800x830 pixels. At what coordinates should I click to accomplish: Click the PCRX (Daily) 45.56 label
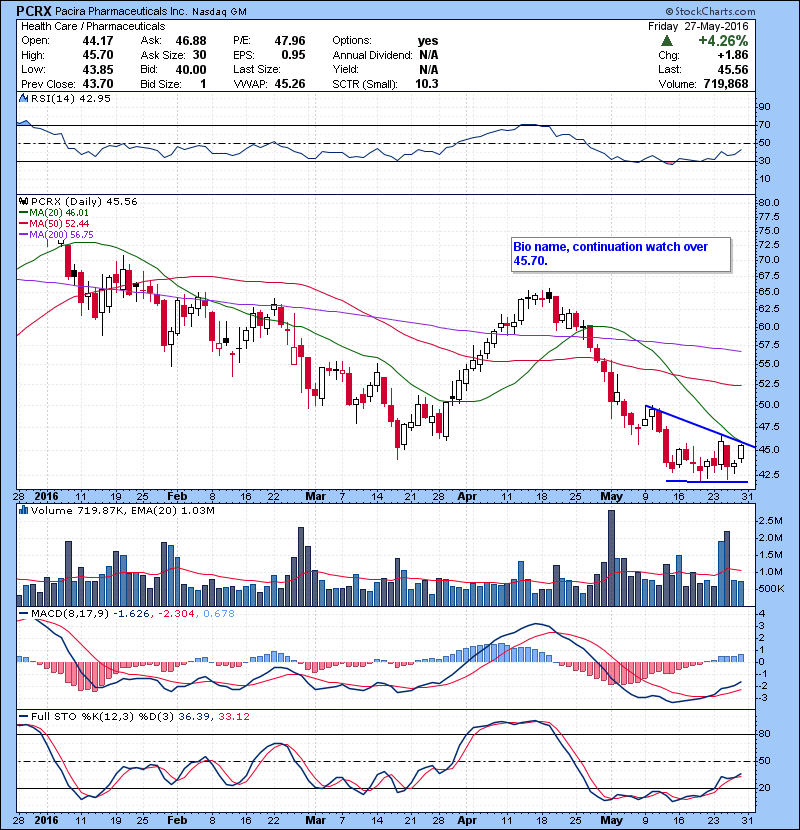click(x=84, y=202)
